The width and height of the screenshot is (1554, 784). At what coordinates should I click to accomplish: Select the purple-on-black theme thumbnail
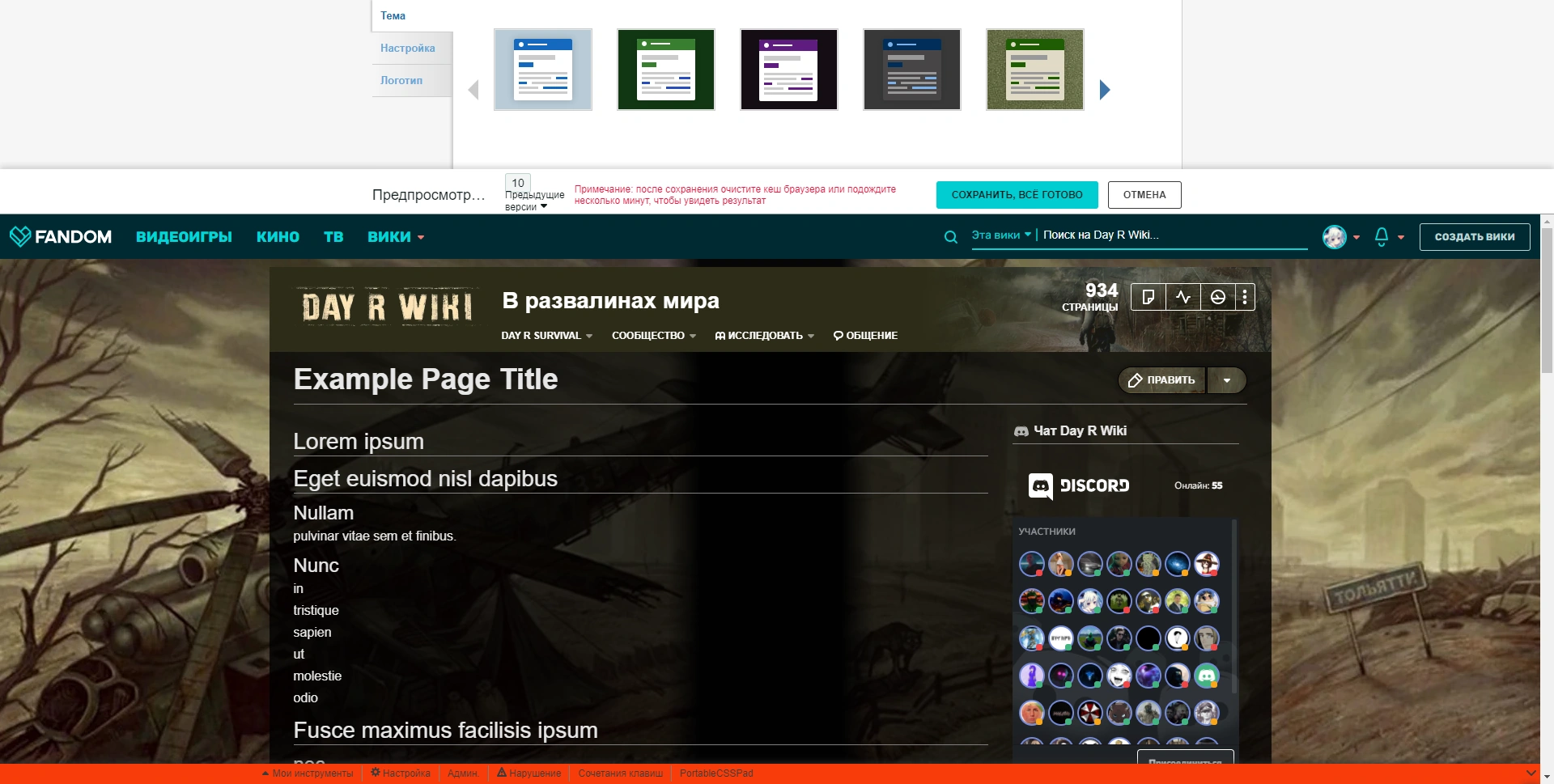click(x=789, y=70)
